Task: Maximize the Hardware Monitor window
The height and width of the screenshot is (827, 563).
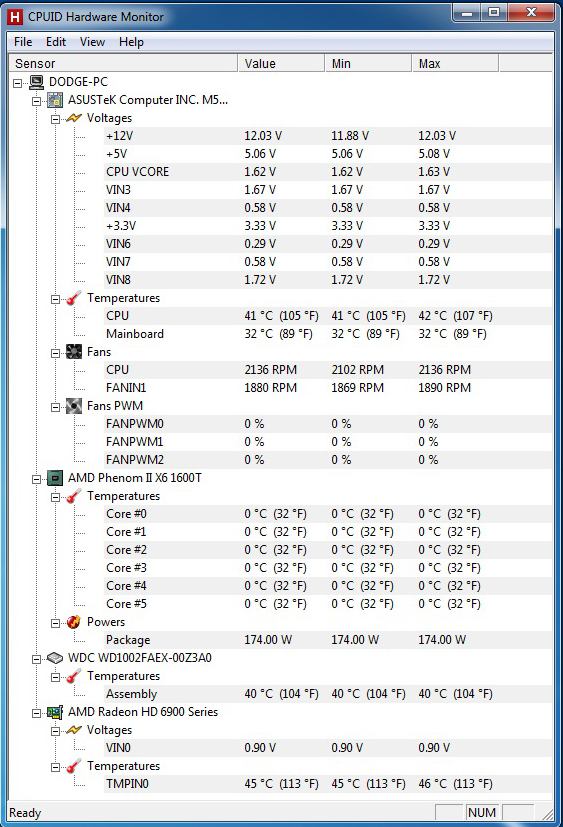Action: [494, 12]
